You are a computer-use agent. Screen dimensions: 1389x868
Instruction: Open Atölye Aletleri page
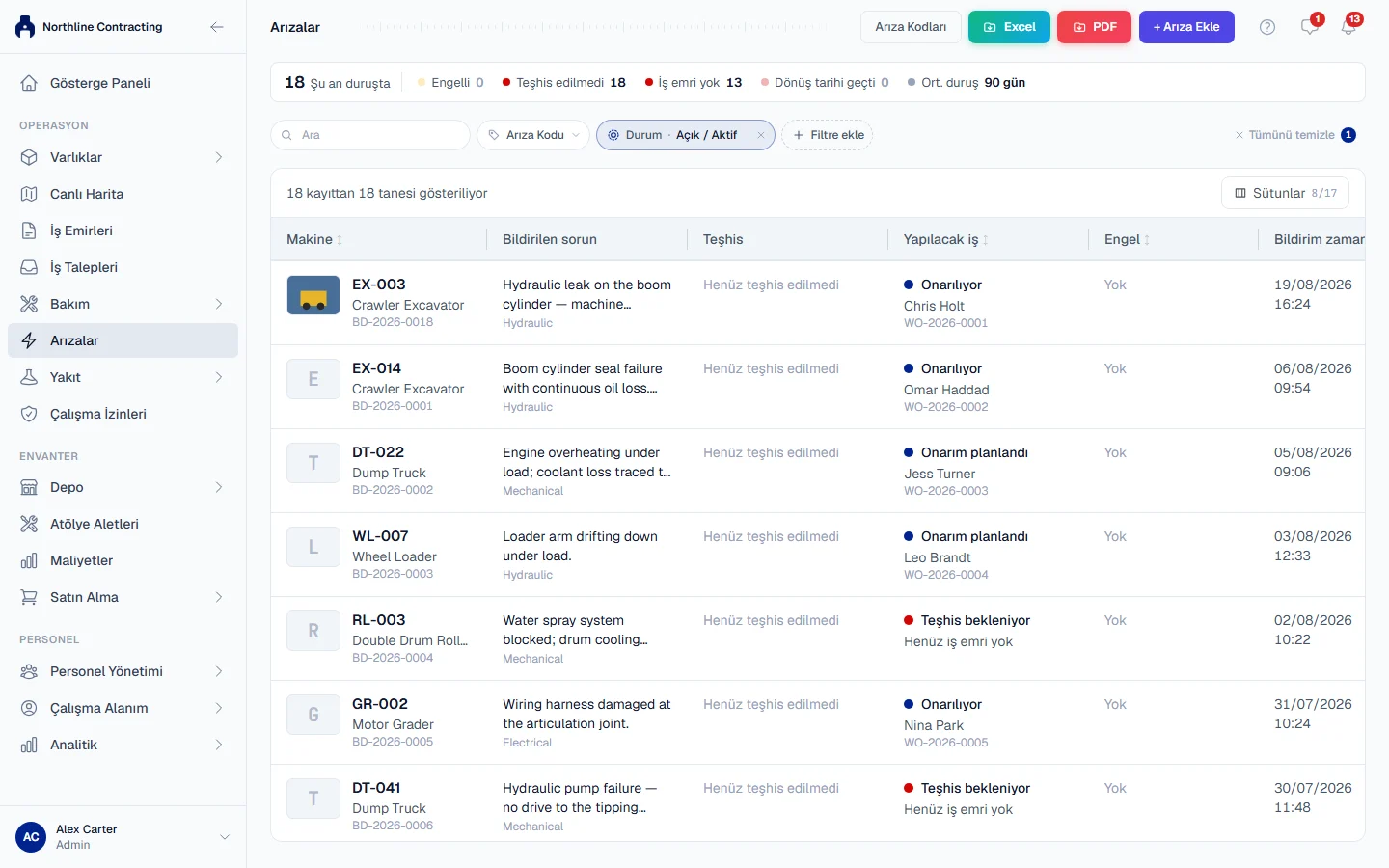pos(123,524)
